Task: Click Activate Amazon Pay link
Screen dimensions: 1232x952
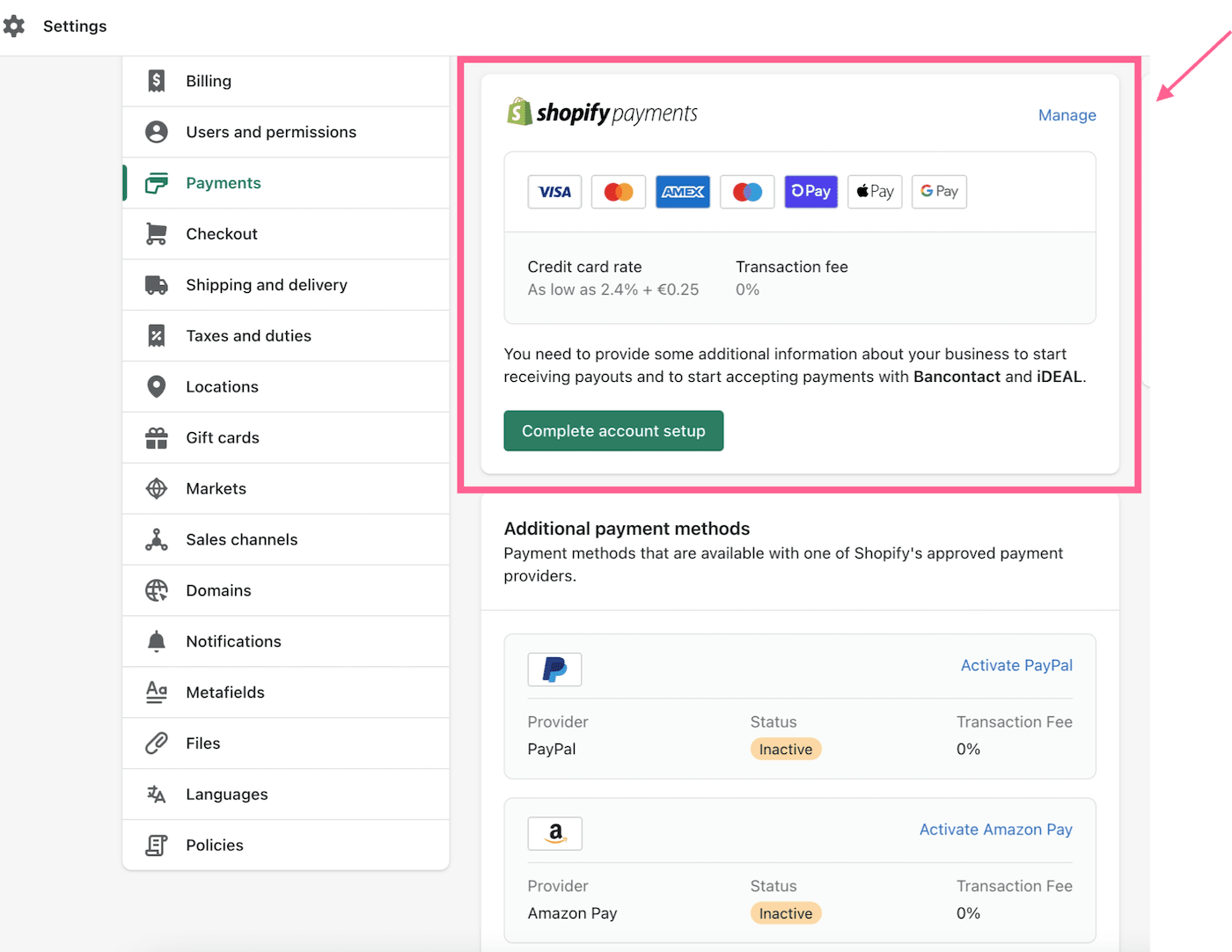Action: click(x=996, y=830)
